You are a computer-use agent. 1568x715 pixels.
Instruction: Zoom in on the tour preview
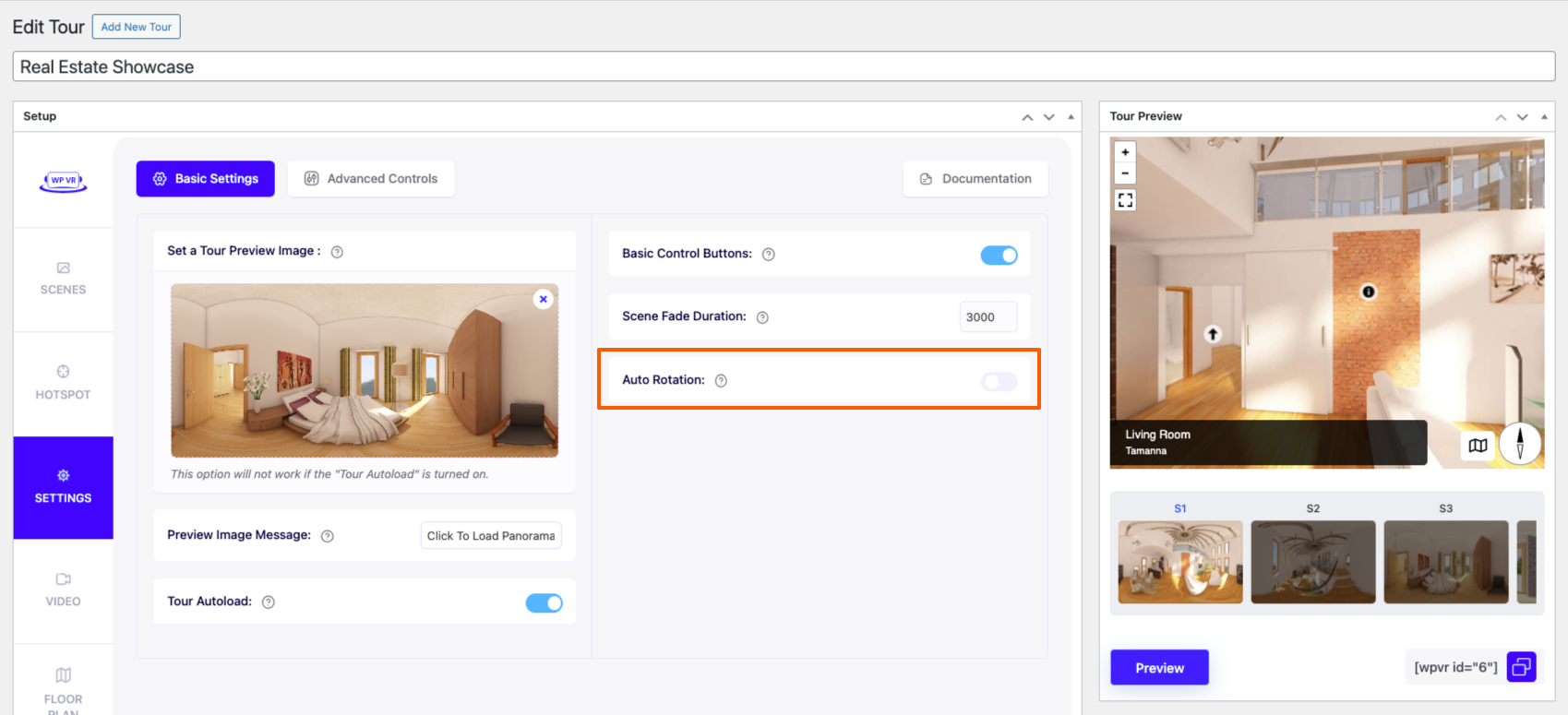[1125, 152]
